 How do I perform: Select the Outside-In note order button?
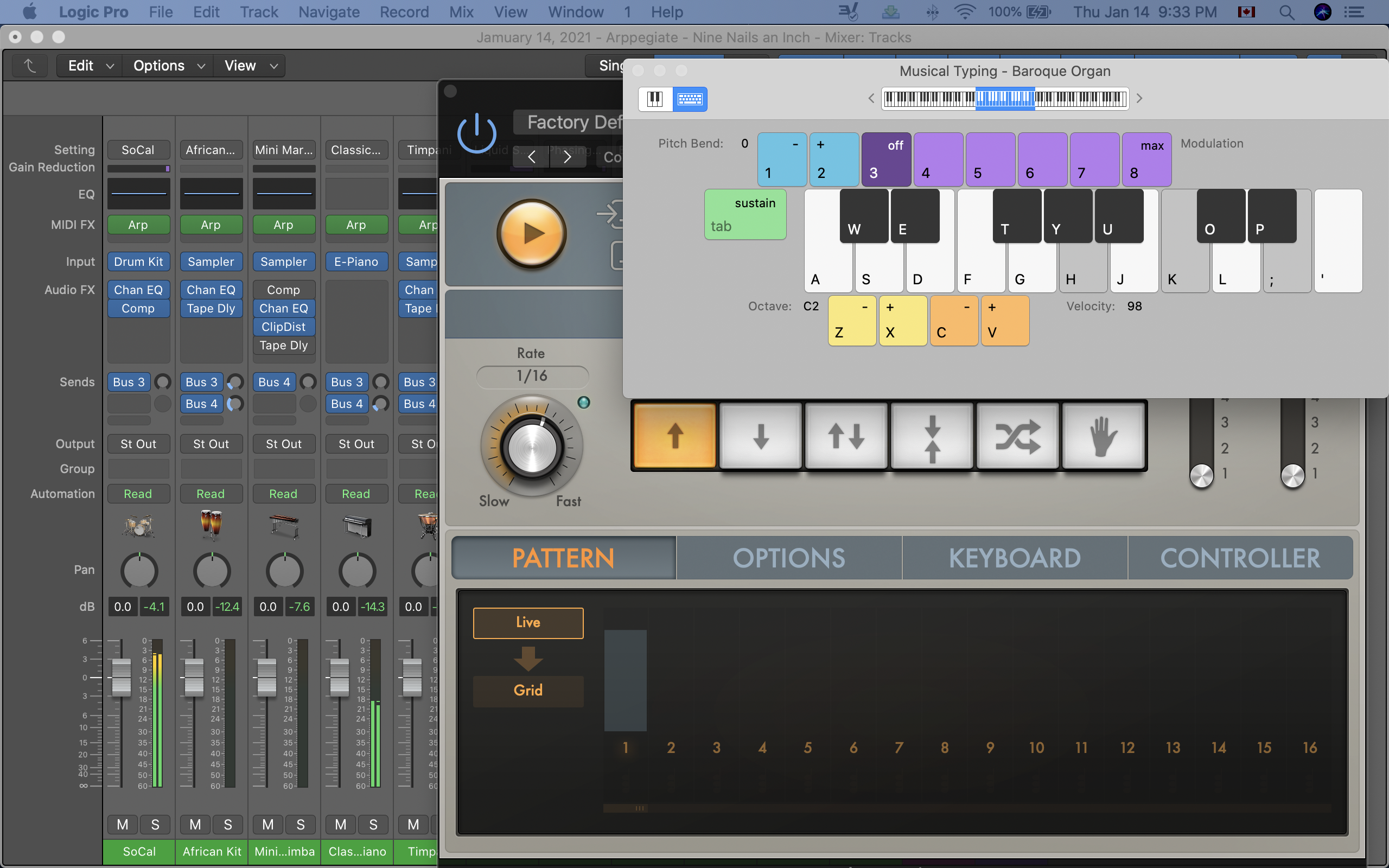point(932,435)
